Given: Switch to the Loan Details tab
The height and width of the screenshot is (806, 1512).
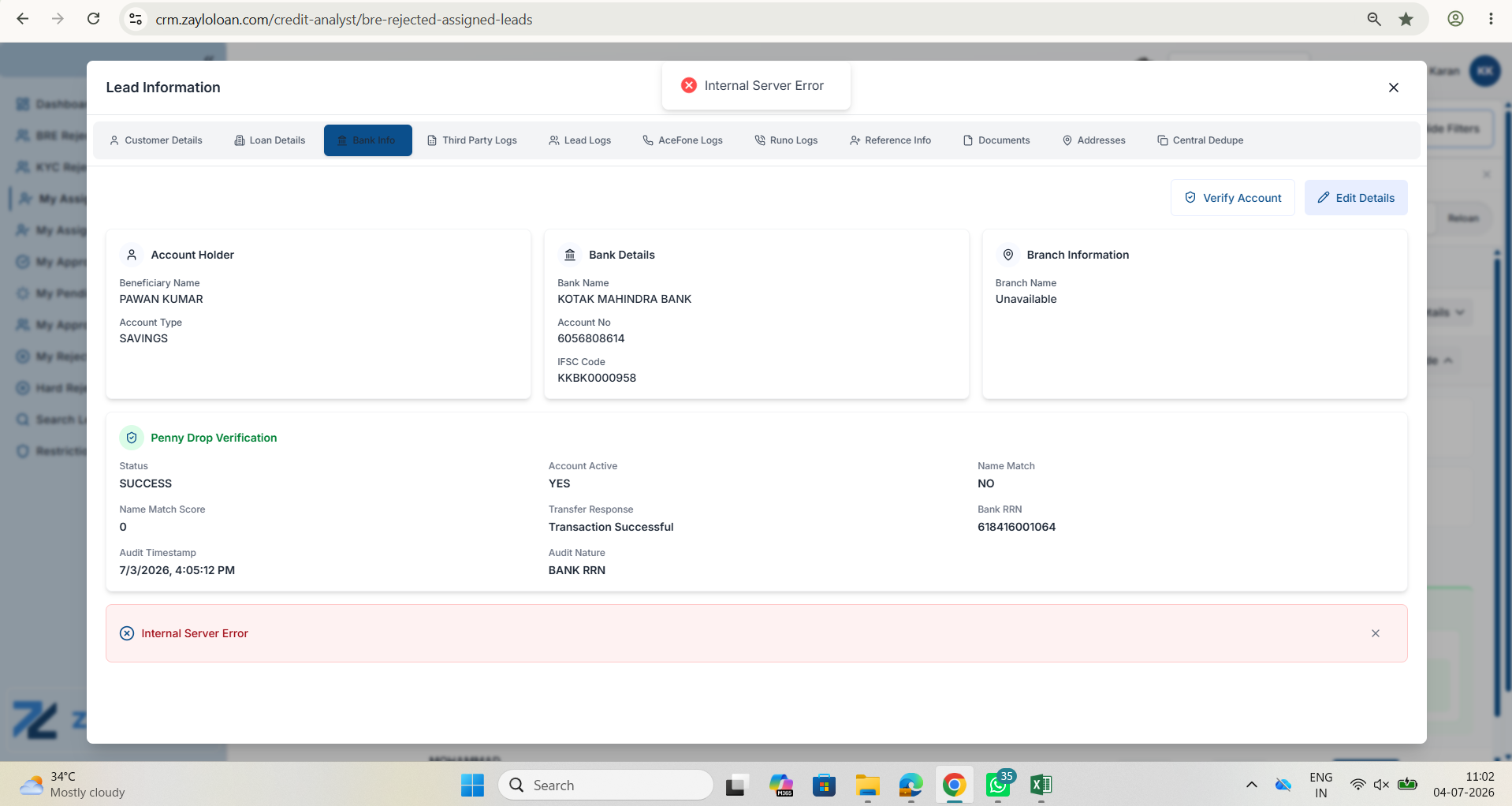Looking at the screenshot, I should pos(270,140).
